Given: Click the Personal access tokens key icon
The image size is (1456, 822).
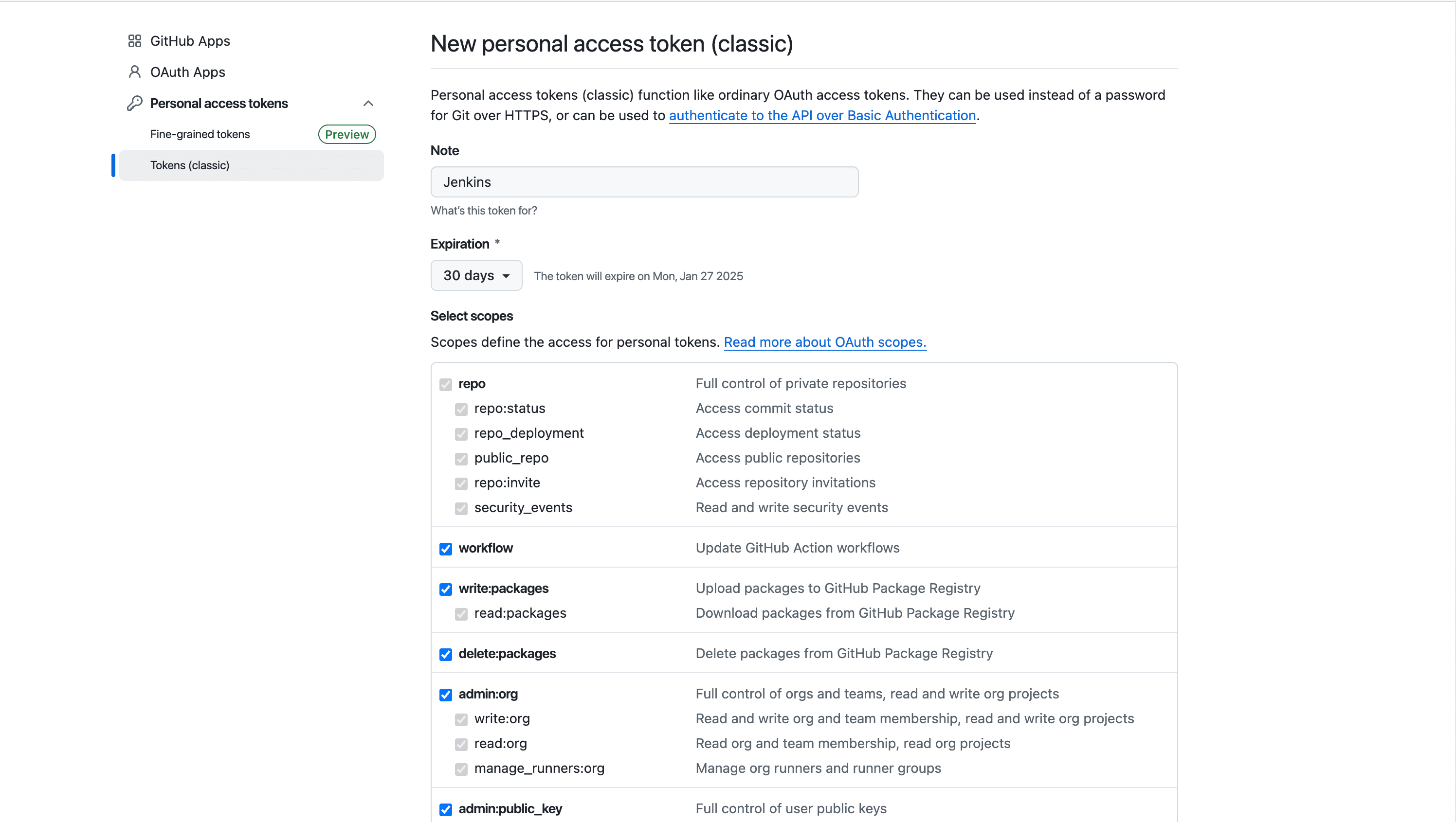Looking at the screenshot, I should [134, 104].
